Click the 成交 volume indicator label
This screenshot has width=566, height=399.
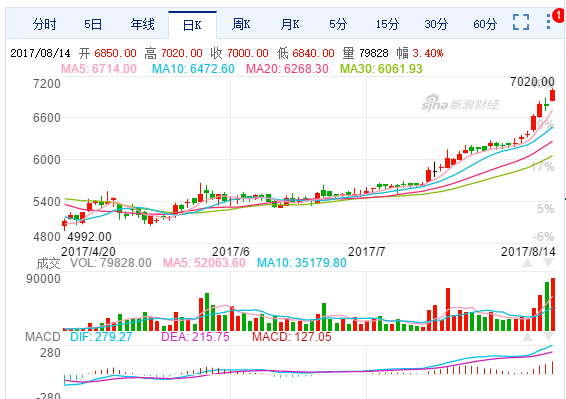48,263
